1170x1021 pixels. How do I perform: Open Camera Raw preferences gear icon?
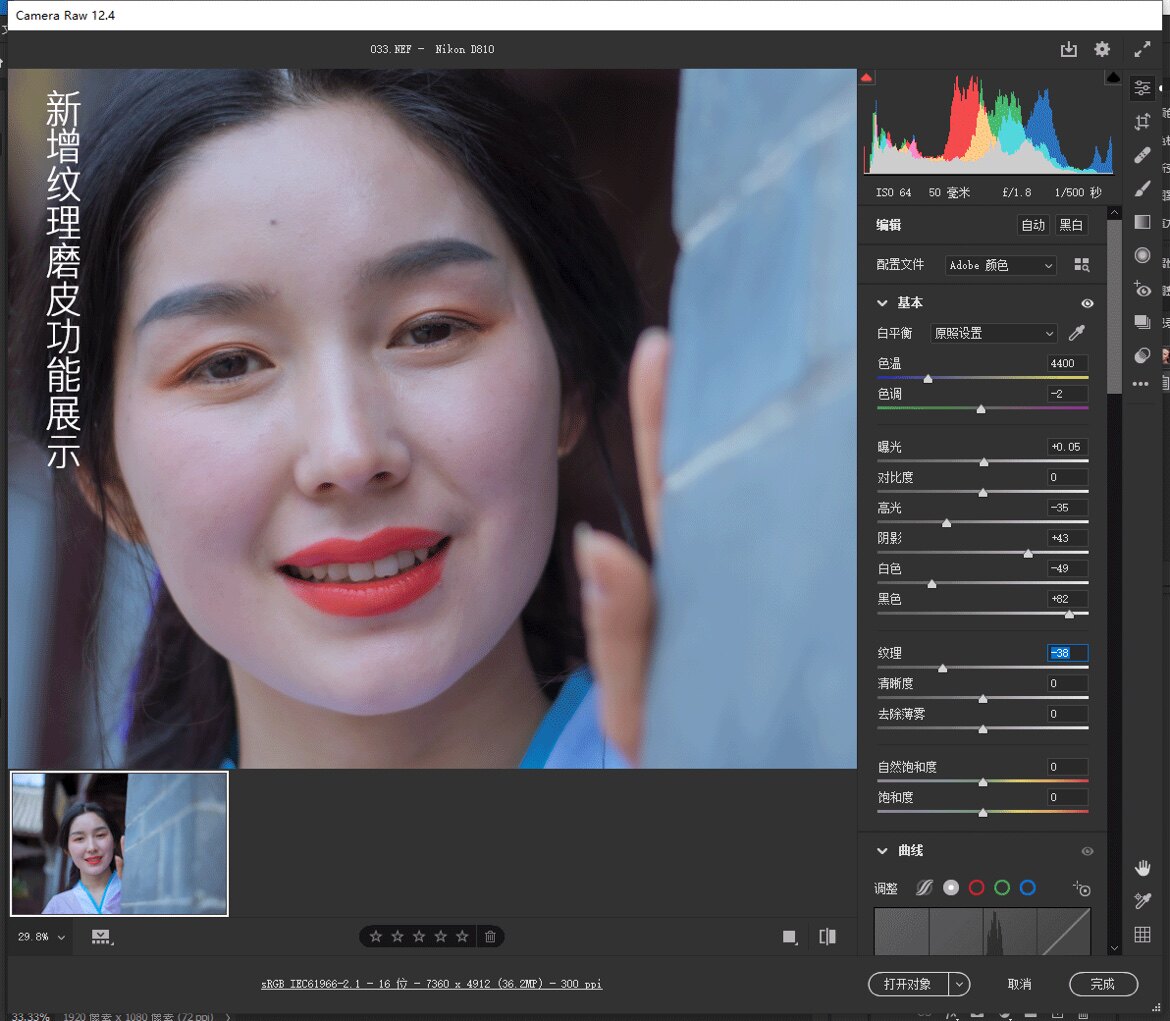1102,49
